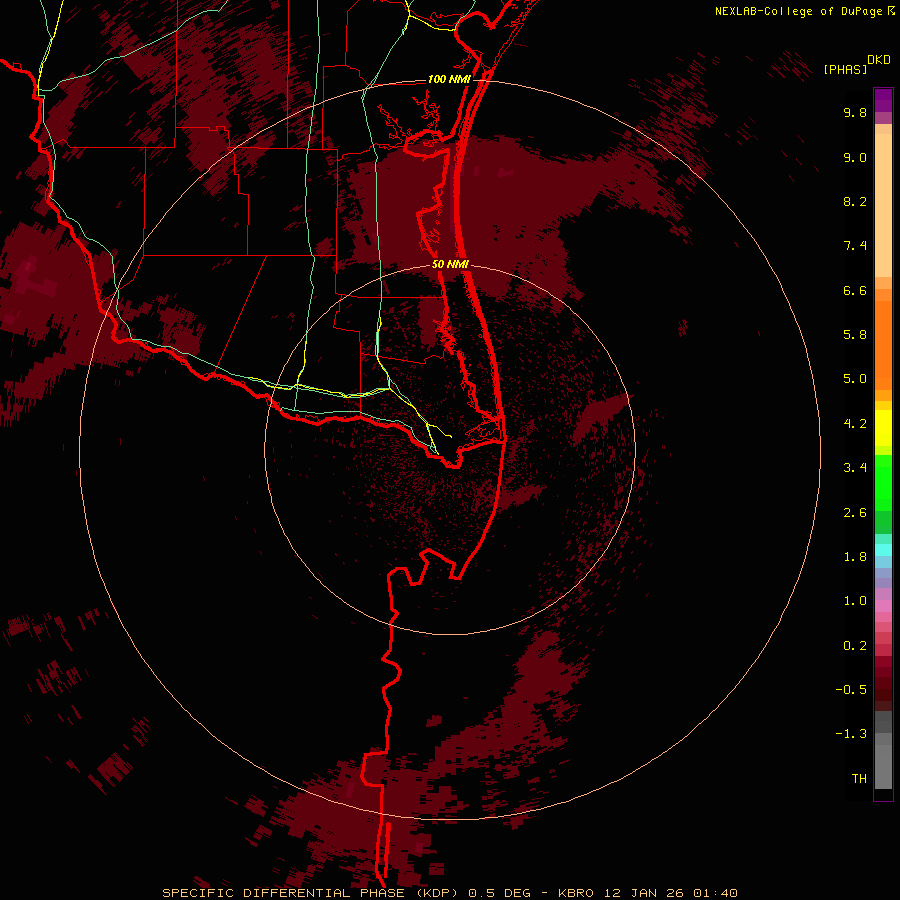
Task: Pick the gray TH legend color band
Action: pyautogui.click(x=883, y=768)
